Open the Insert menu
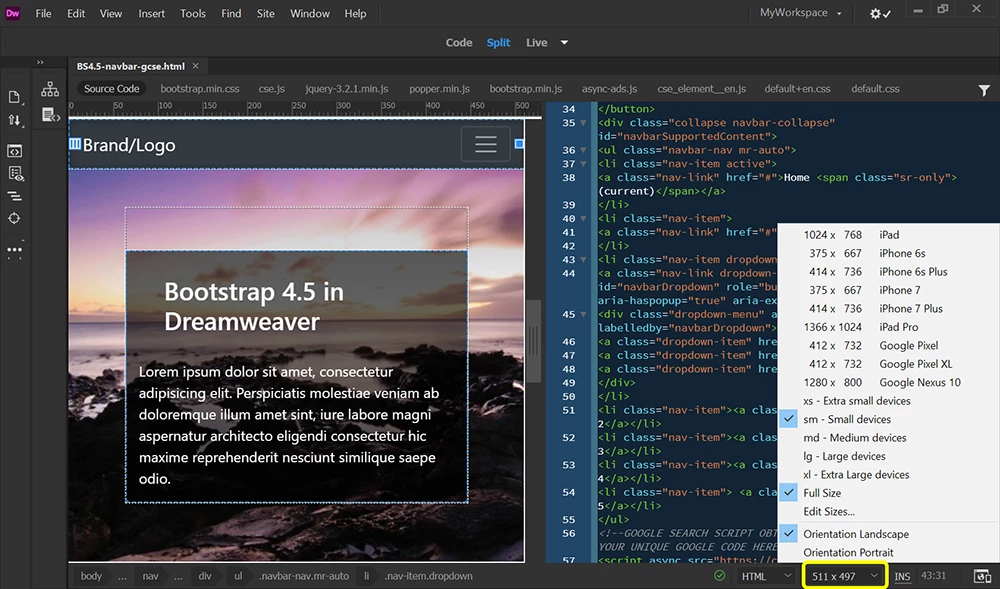Screen dimensions: 1000x589 point(151,13)
